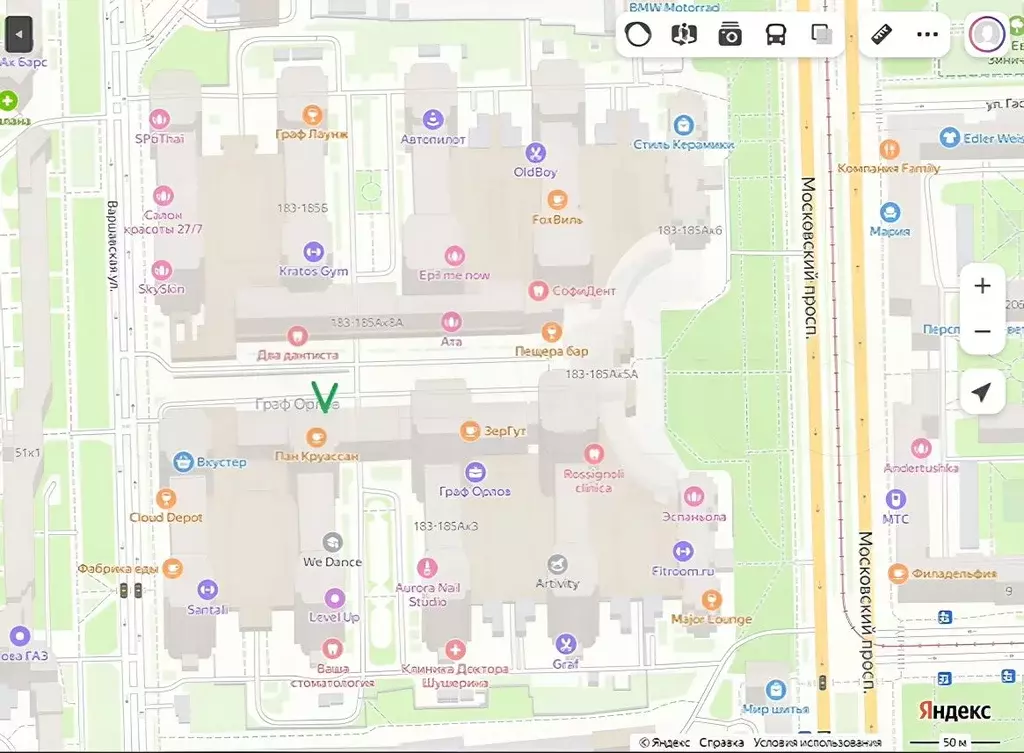Click building label 183-185Ак6
Viewport: 1024px width, 753px height.
690,230
